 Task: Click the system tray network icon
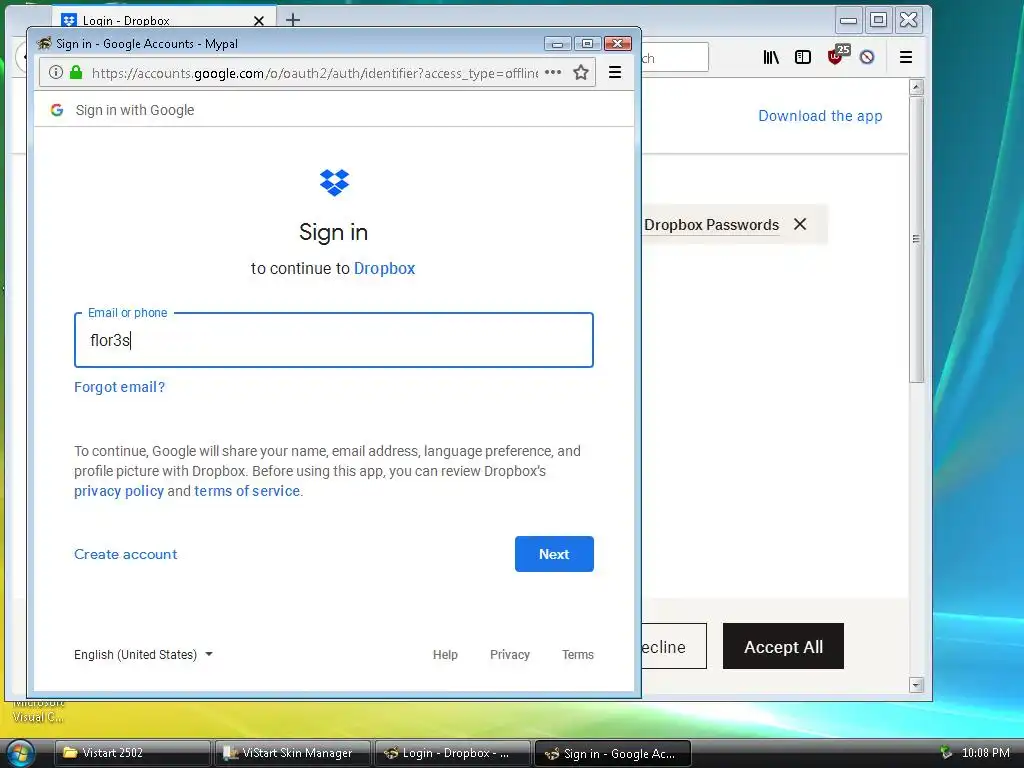pos(946,752)
